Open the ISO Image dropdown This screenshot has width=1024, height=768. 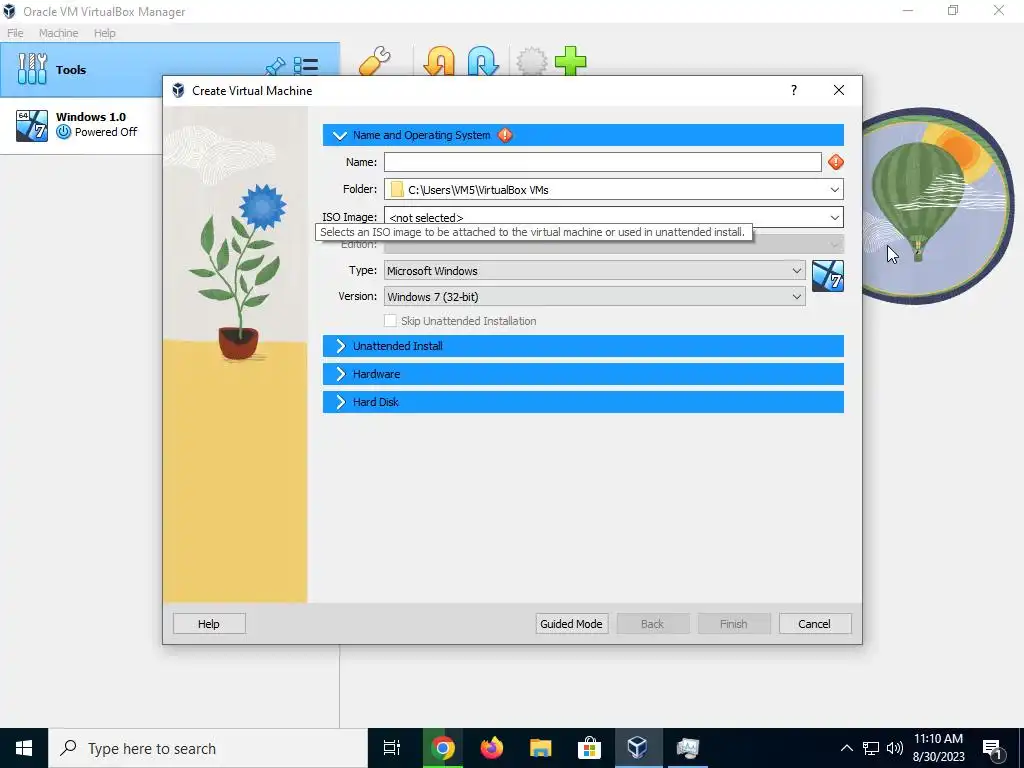[x=834, y=217]
